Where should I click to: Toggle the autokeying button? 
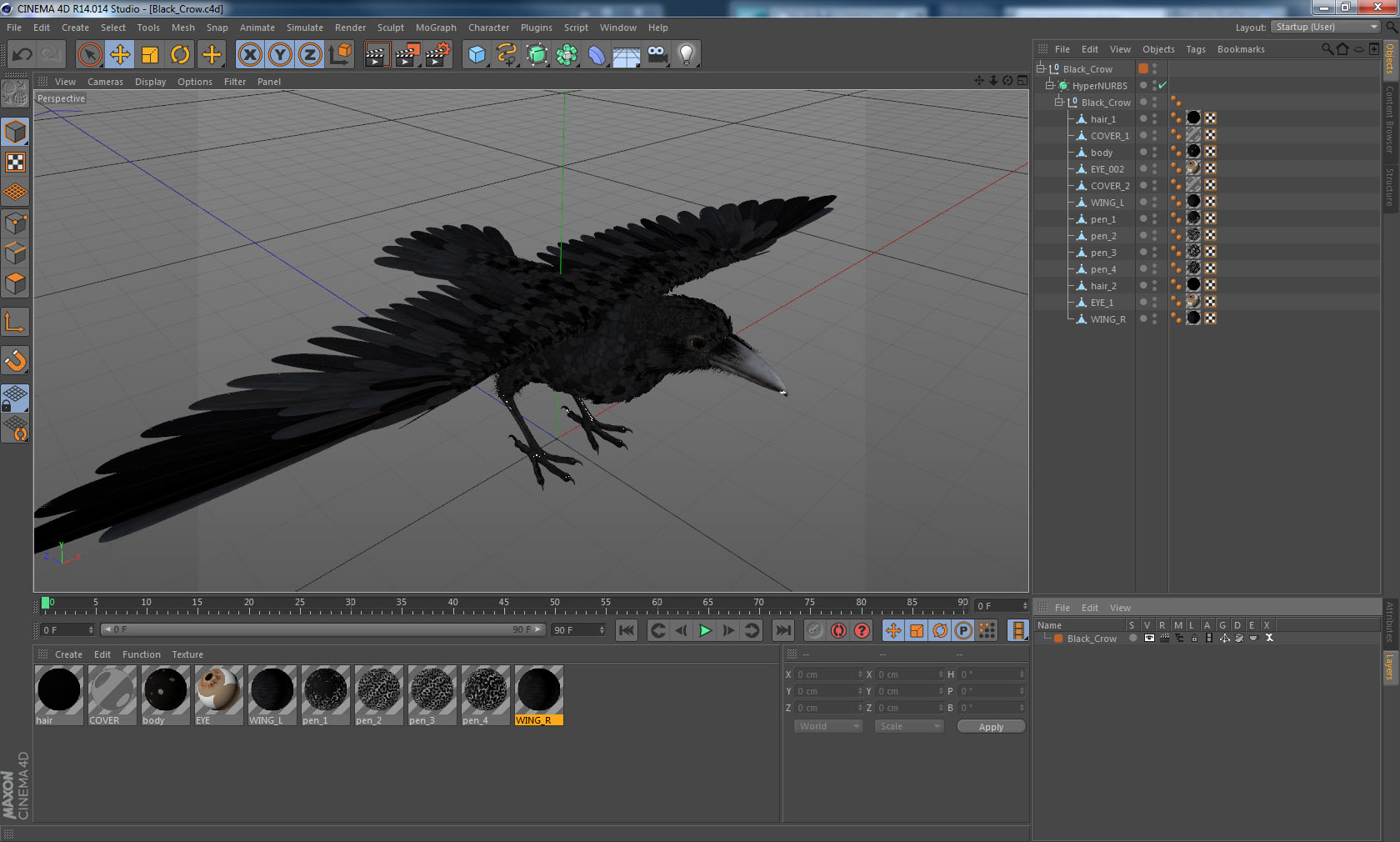pos(838,630)
